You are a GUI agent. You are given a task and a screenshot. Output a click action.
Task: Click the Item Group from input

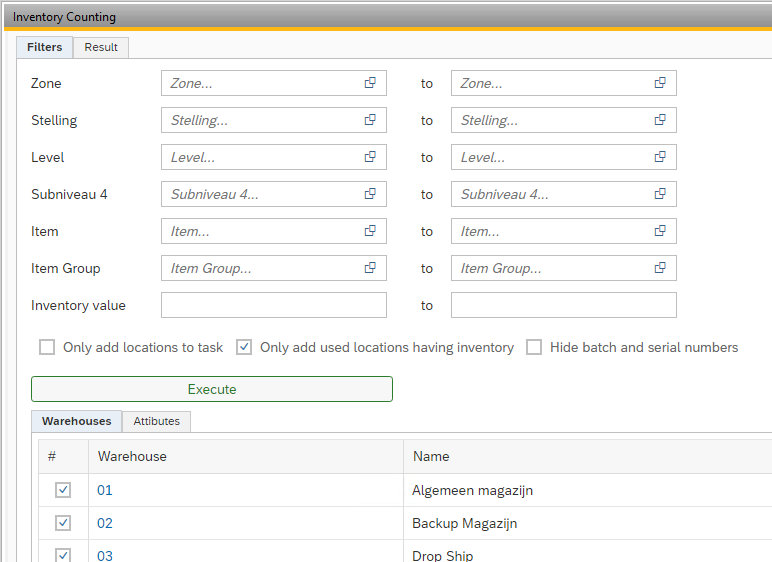click(x=260, y=268)
